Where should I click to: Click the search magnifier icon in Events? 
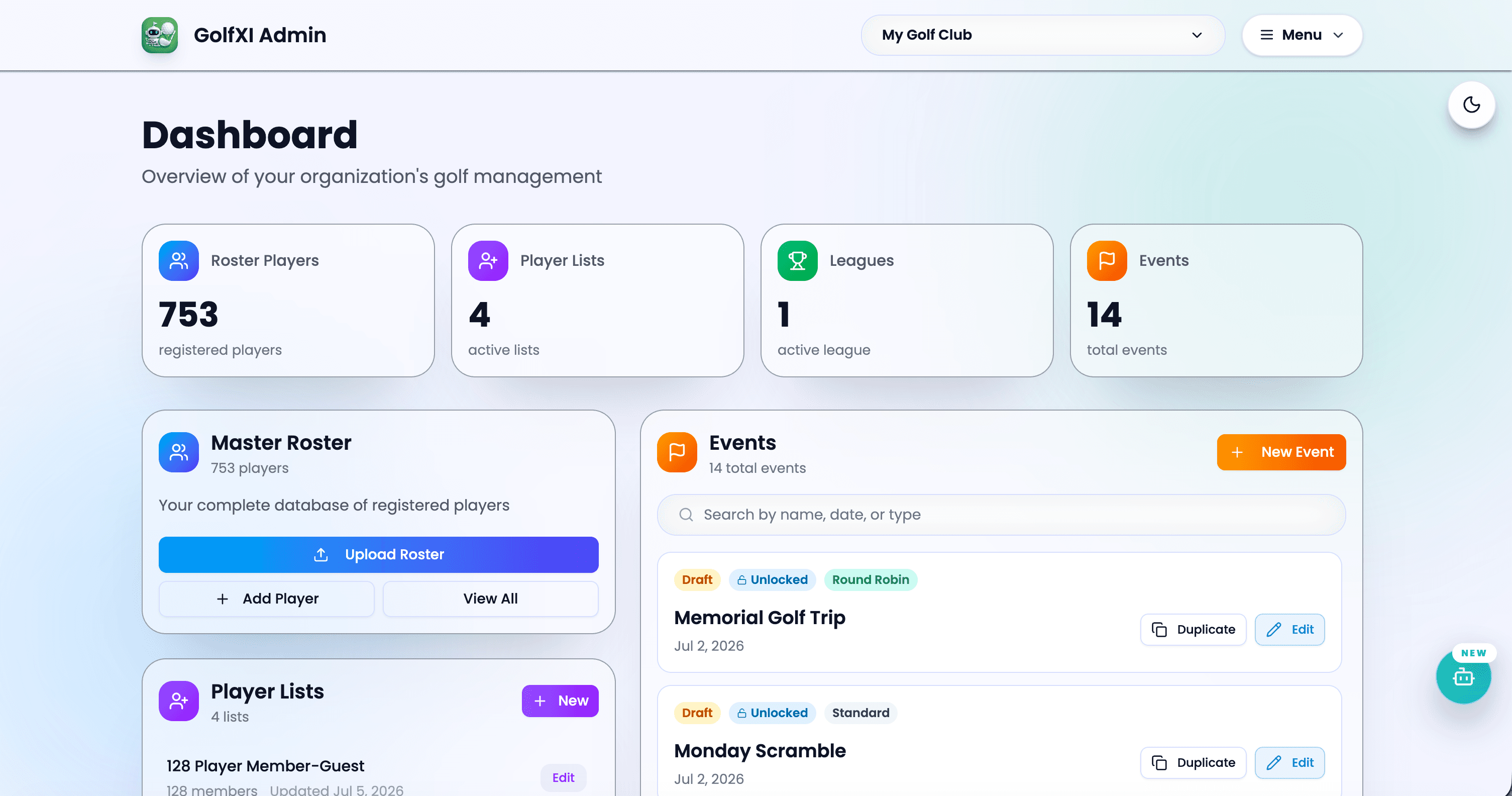point(686,515)
